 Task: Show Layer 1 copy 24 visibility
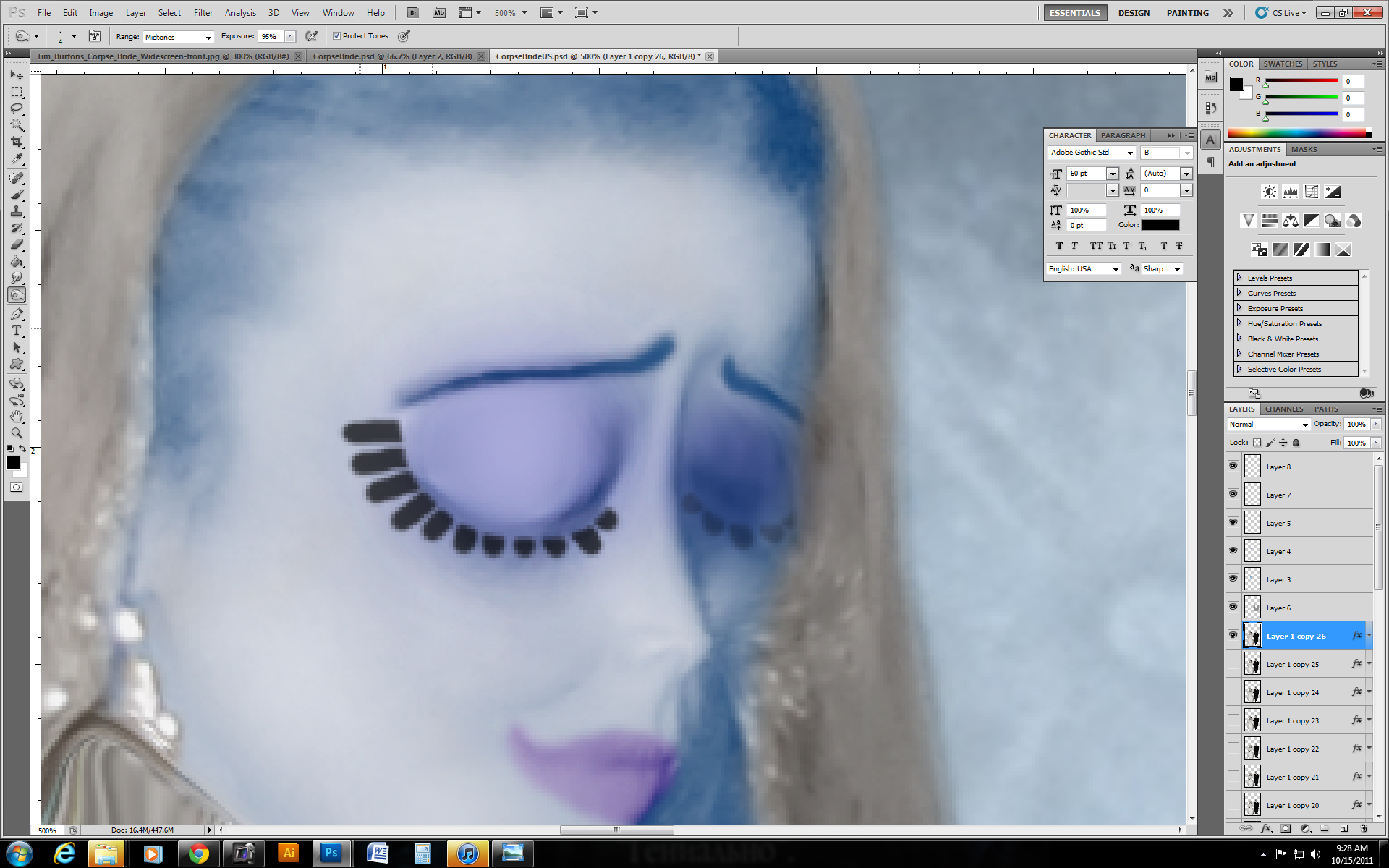[1233, 692]
